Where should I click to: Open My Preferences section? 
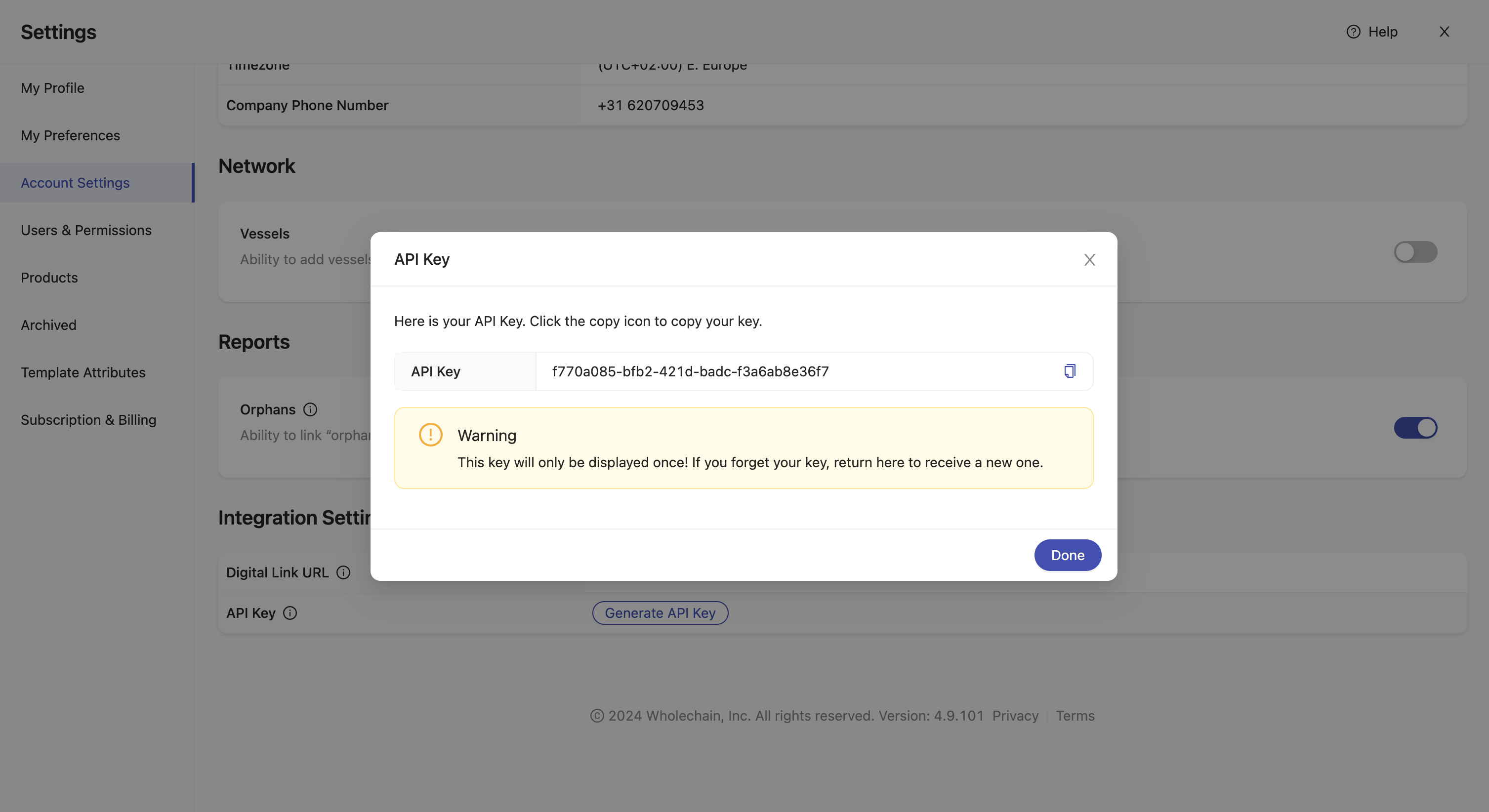(71, 136)
